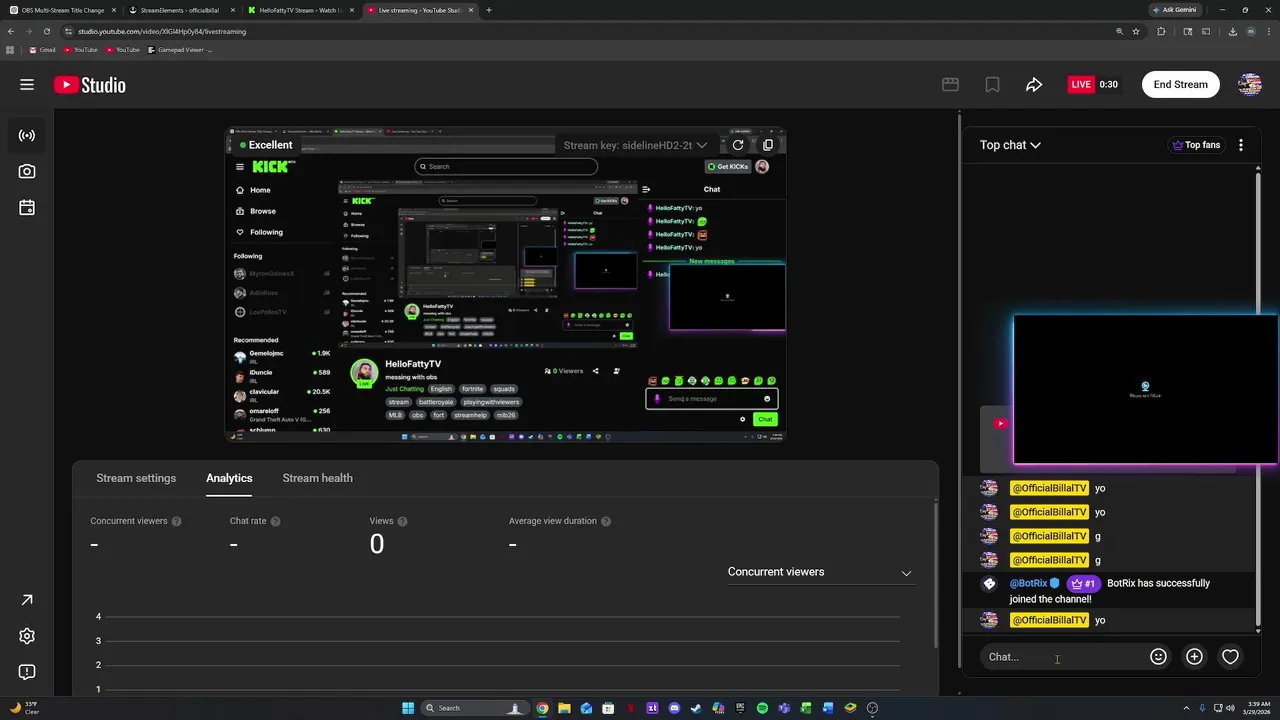Reset the stream key with refresh icon
This screenshot has height=720, width=1280.
point(738,145)
